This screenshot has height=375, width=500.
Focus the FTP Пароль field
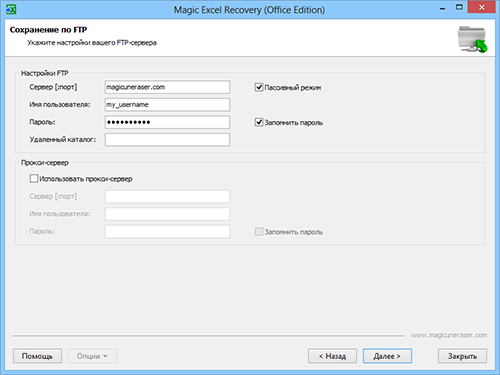click(167, 122)
